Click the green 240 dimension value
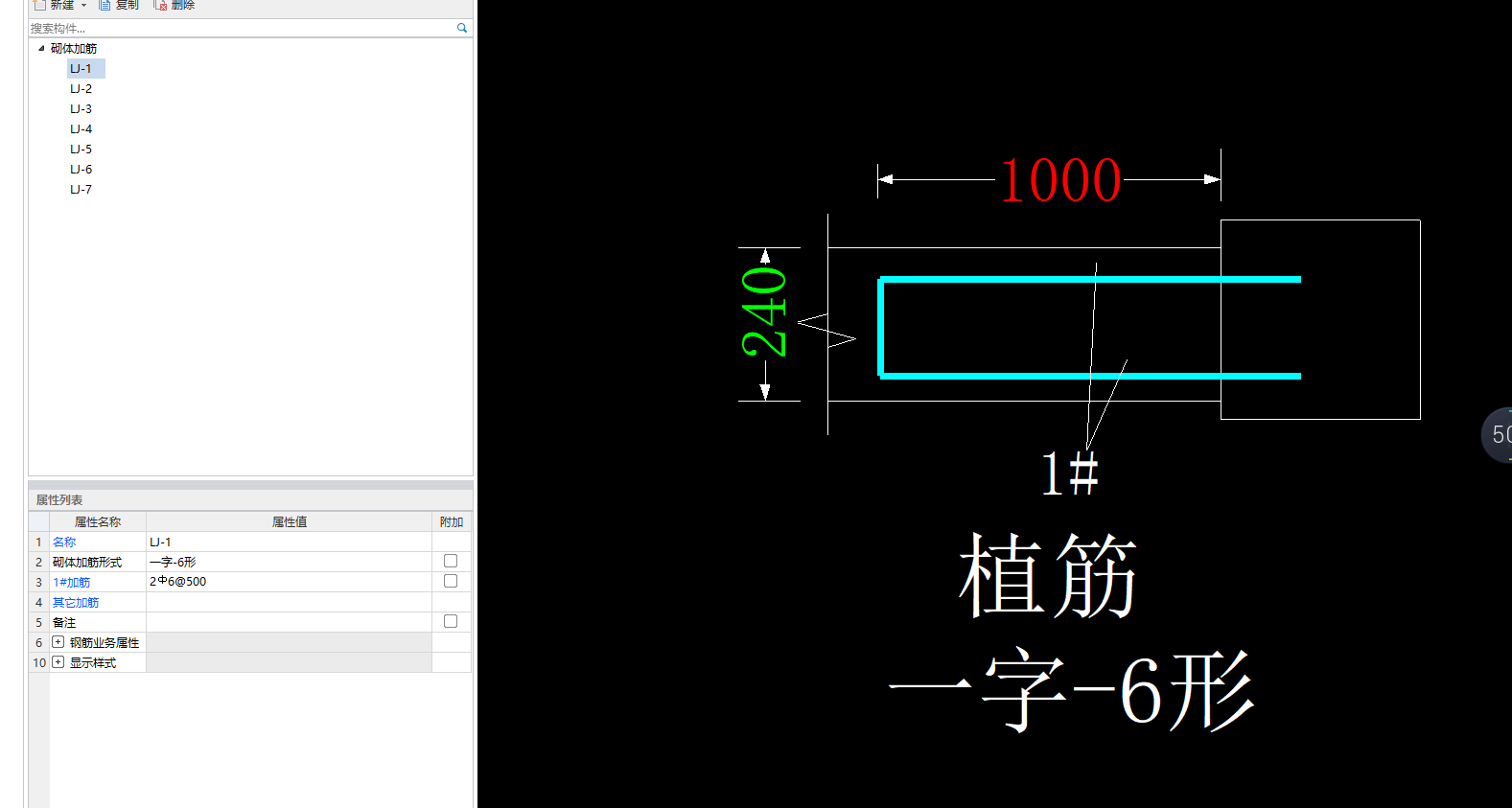Screen dimensions: 1512x808 point(764,312)
